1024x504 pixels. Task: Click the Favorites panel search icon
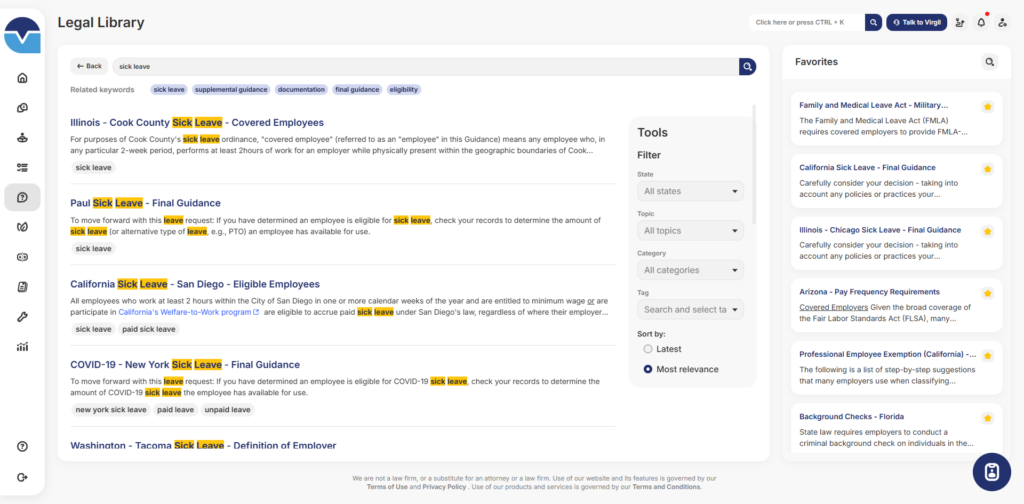click(x=989, y=62)
